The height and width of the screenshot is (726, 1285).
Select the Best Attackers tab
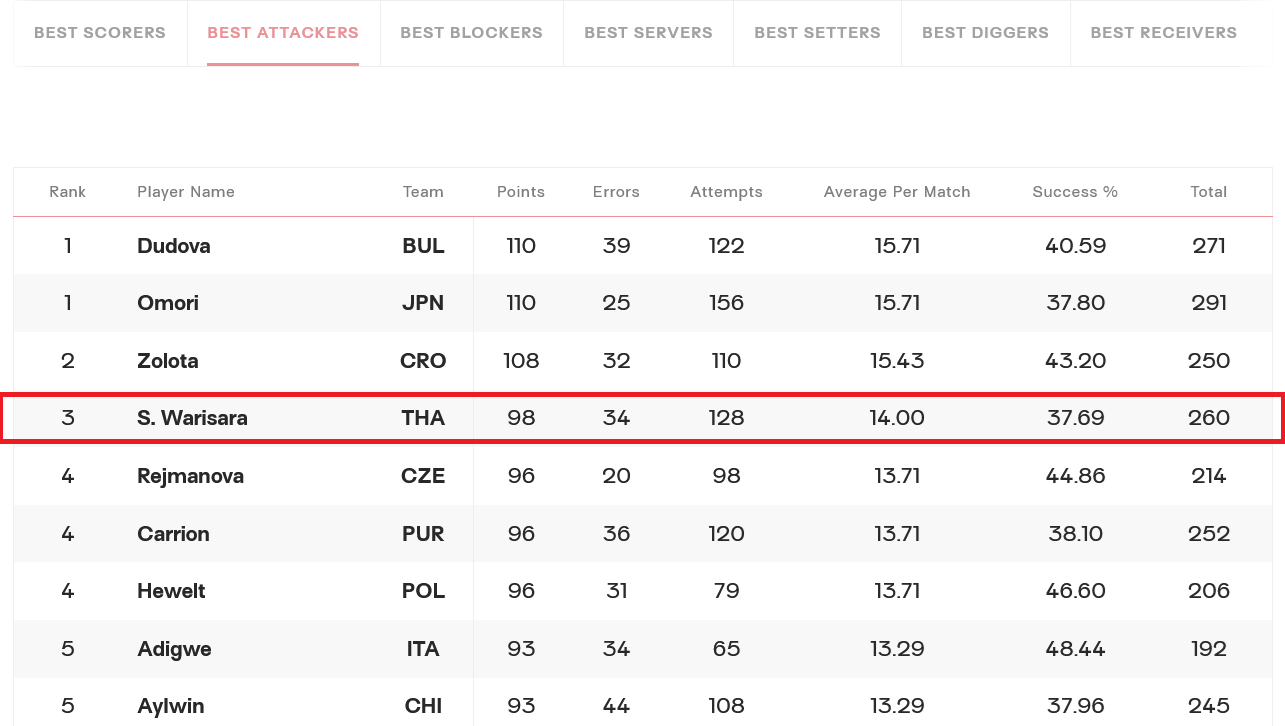pos(283,32)
